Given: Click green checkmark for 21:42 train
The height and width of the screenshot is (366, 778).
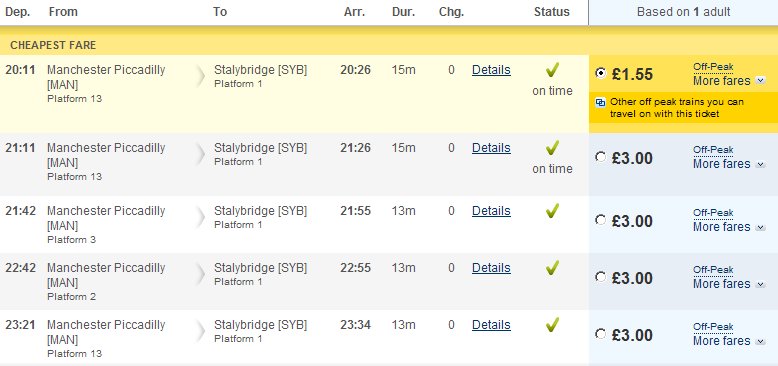Looking at the screenshot, I should click(552, 211).
